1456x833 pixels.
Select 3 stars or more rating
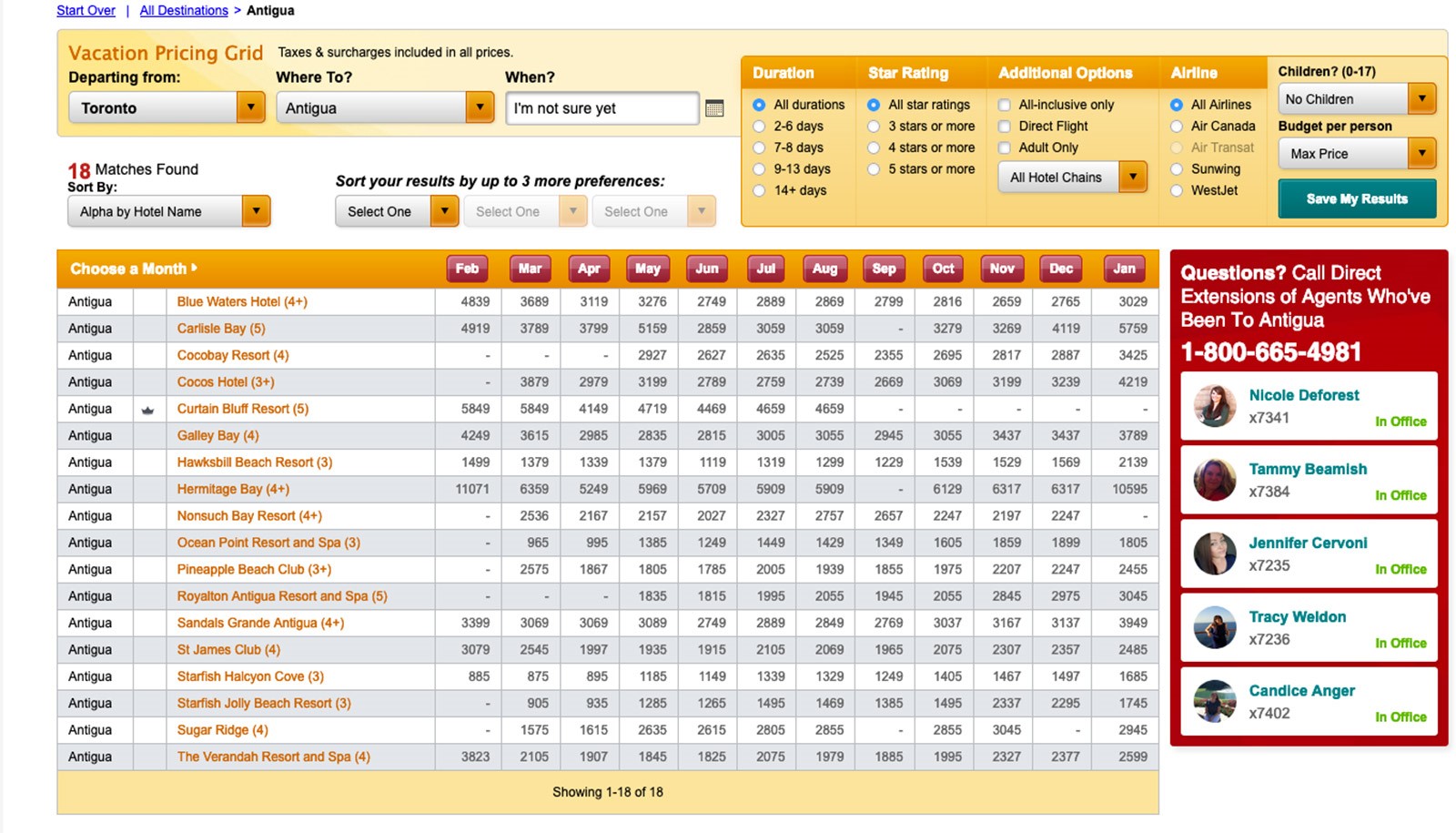tap(874, 127)
